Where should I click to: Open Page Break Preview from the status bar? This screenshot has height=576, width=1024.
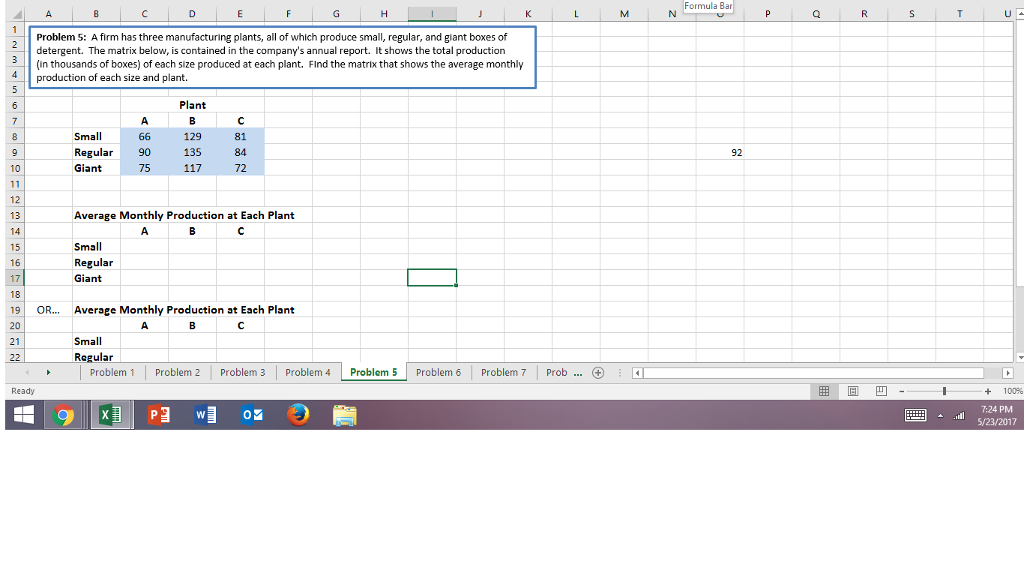pos(881,390)
